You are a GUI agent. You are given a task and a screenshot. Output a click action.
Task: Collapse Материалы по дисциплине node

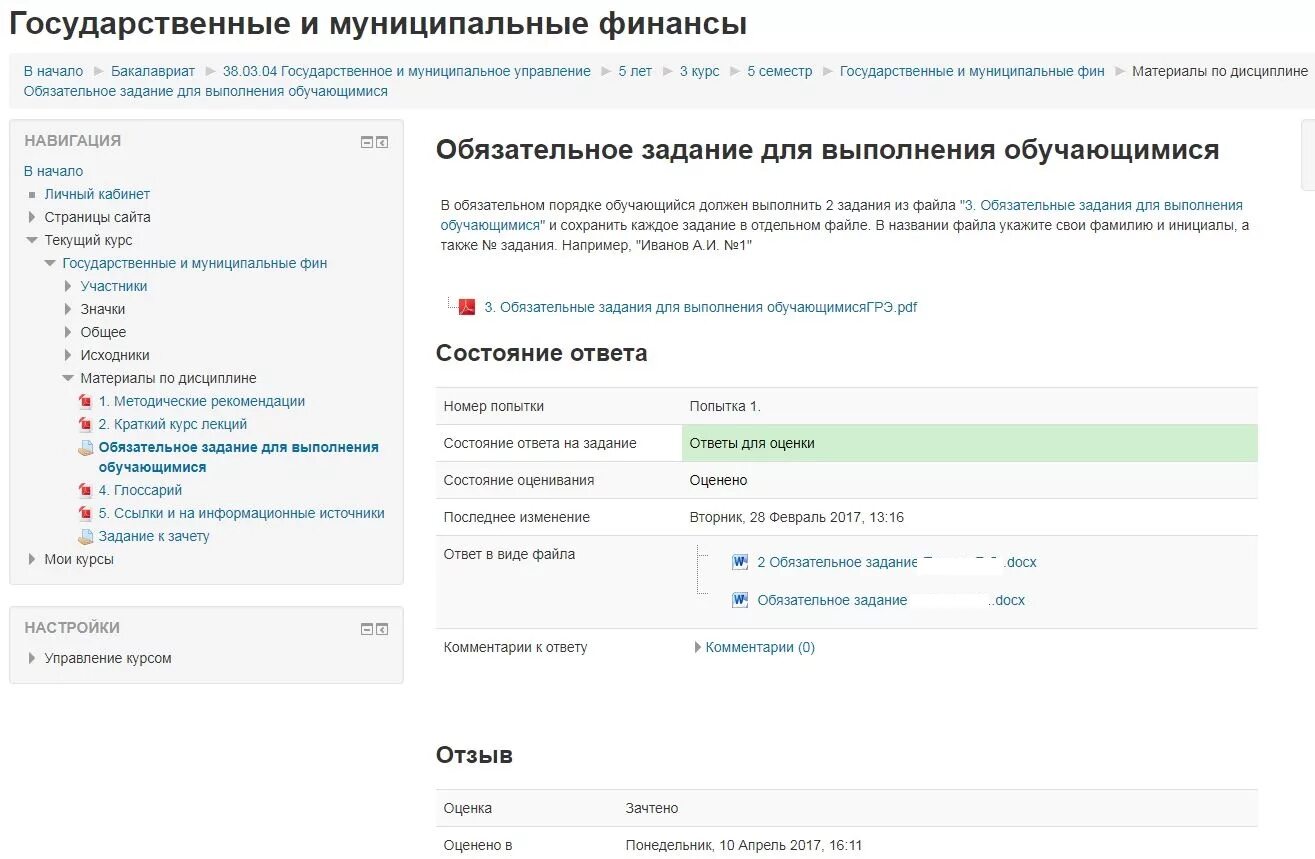(x=68, y=378)
